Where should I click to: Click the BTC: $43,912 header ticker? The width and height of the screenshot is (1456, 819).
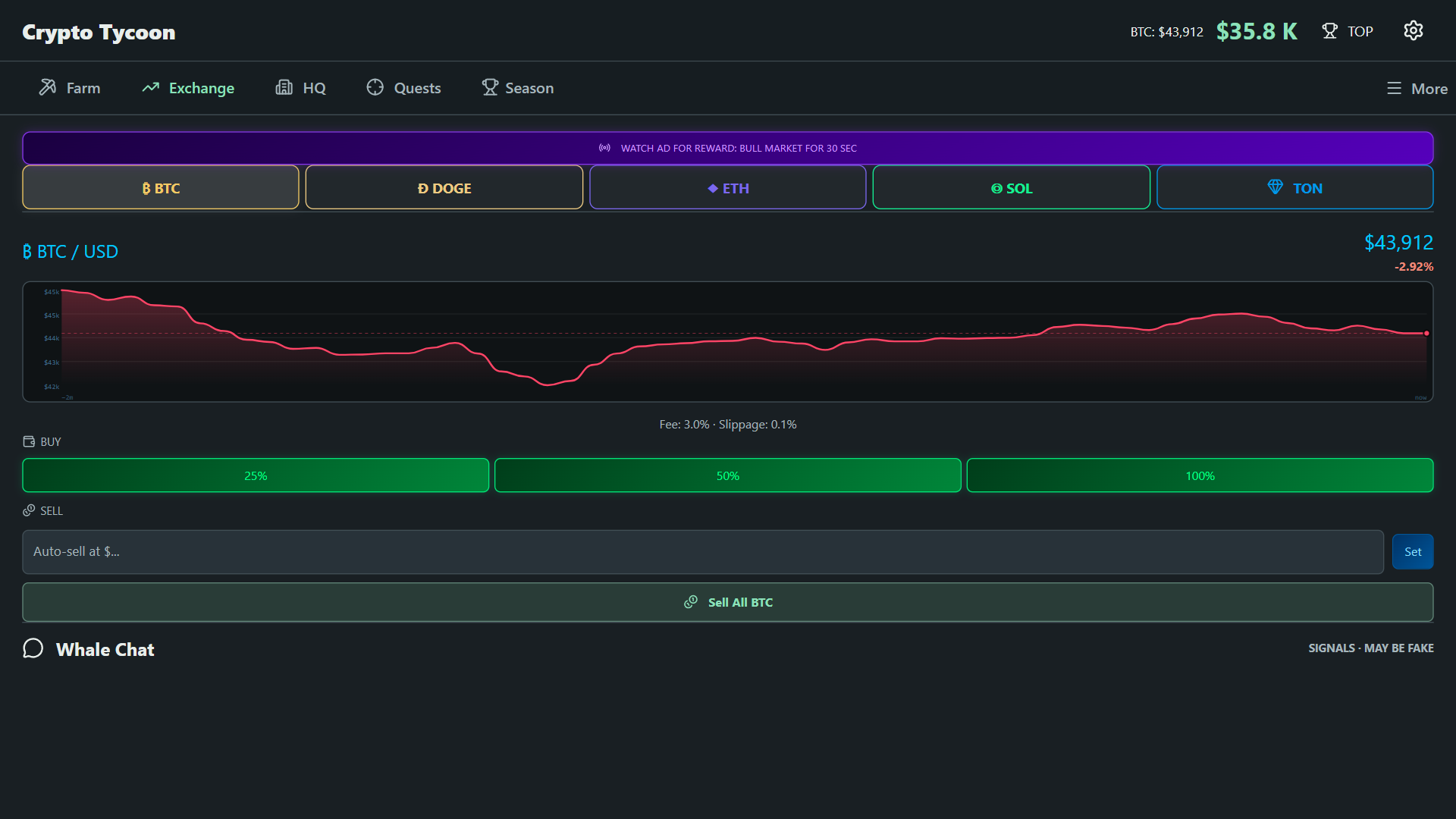click(1166, 32)
